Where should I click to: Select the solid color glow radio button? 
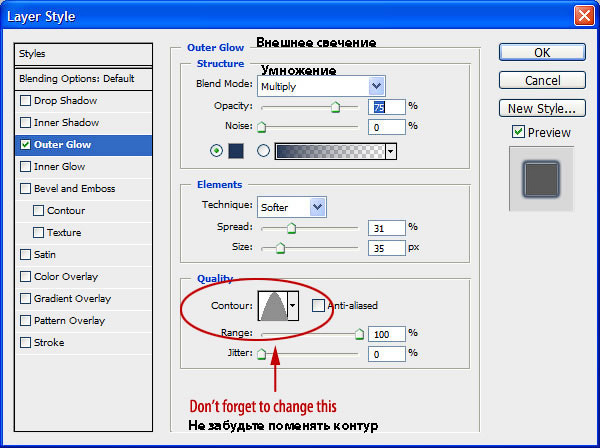[217, 151]
